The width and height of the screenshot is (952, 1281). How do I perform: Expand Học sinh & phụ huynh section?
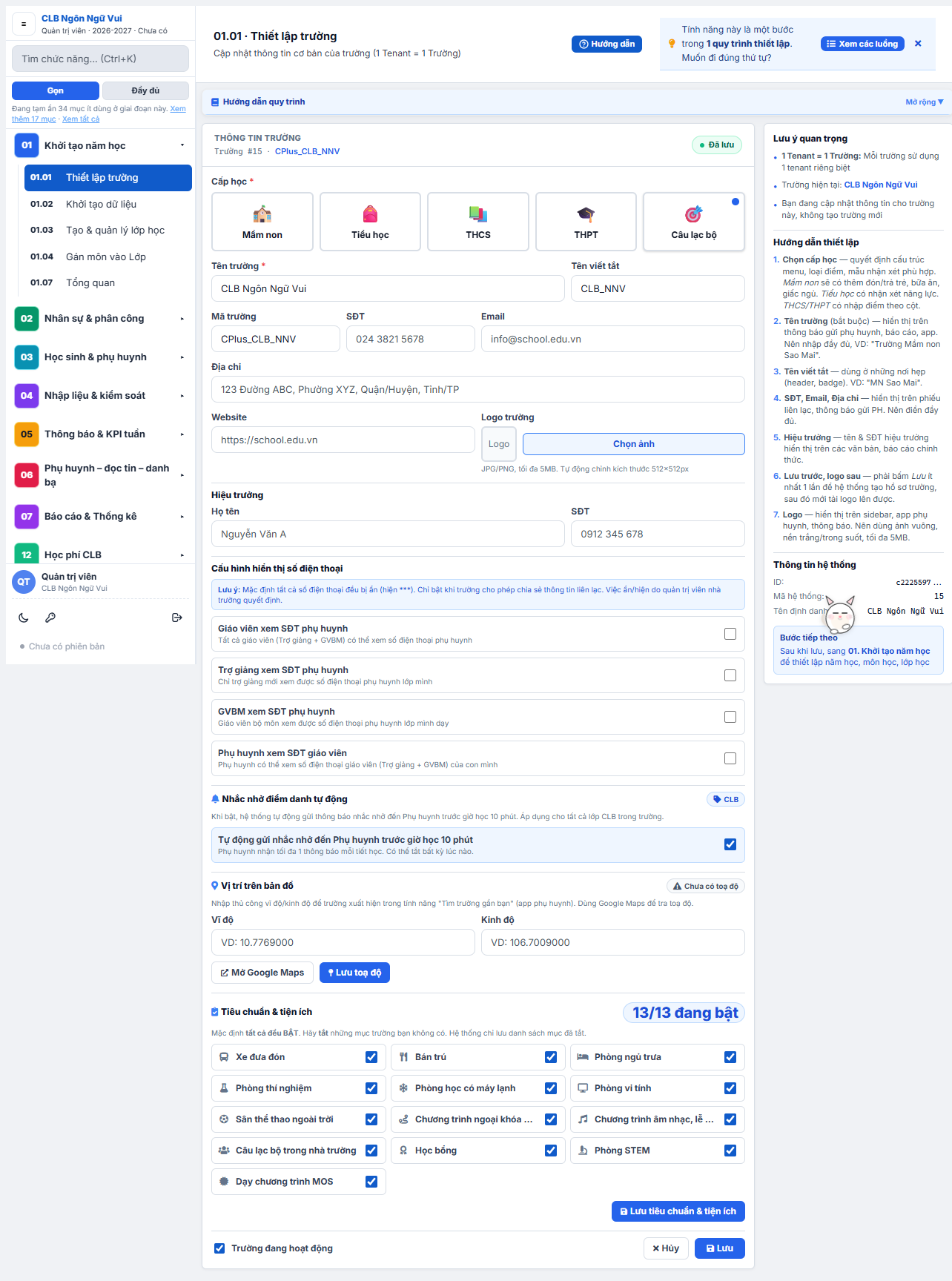[100, 357]
